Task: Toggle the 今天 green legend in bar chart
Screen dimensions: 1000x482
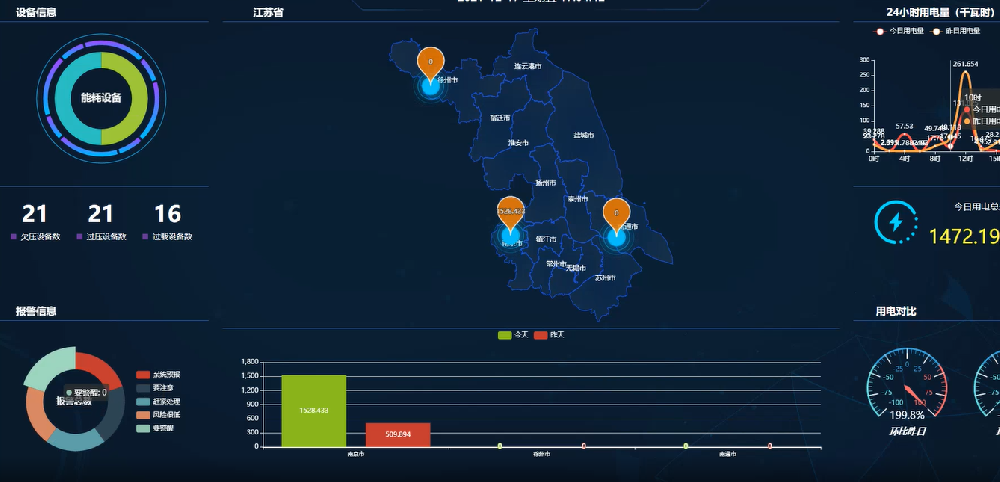Action: tap(504, 334)
